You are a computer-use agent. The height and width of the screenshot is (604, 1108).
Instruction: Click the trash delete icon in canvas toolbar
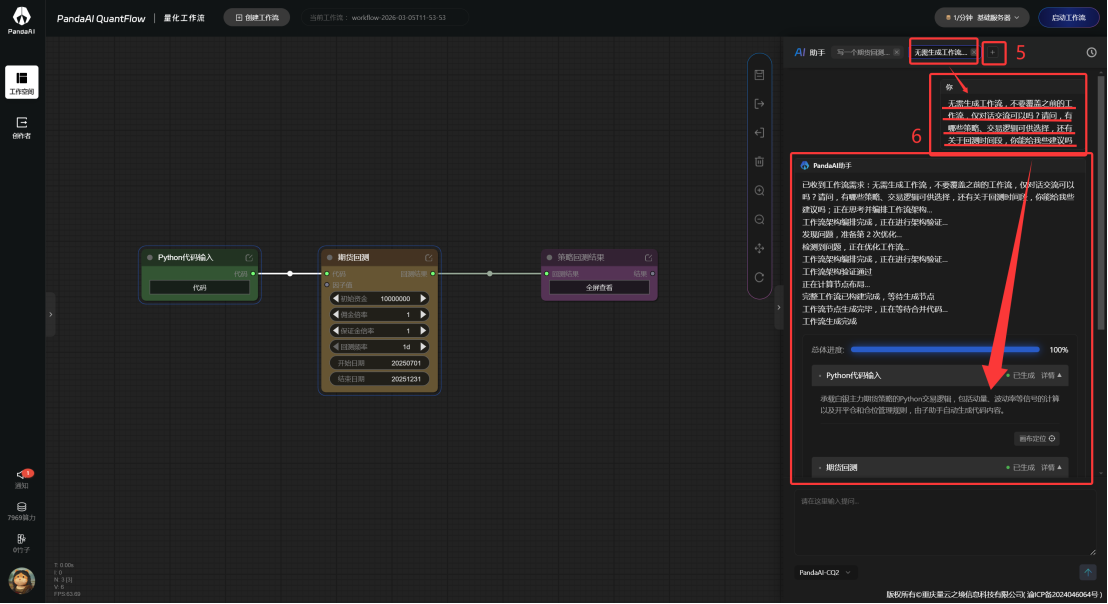(759, 162)
